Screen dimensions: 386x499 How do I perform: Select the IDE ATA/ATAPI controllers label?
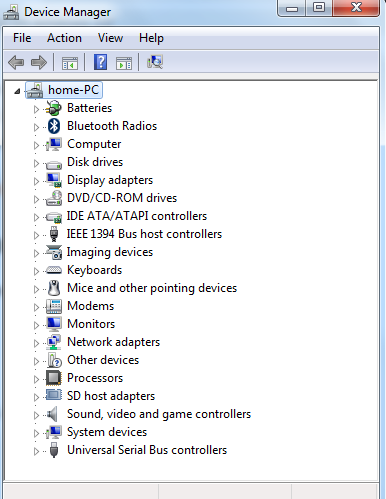[x=137, y=216]
